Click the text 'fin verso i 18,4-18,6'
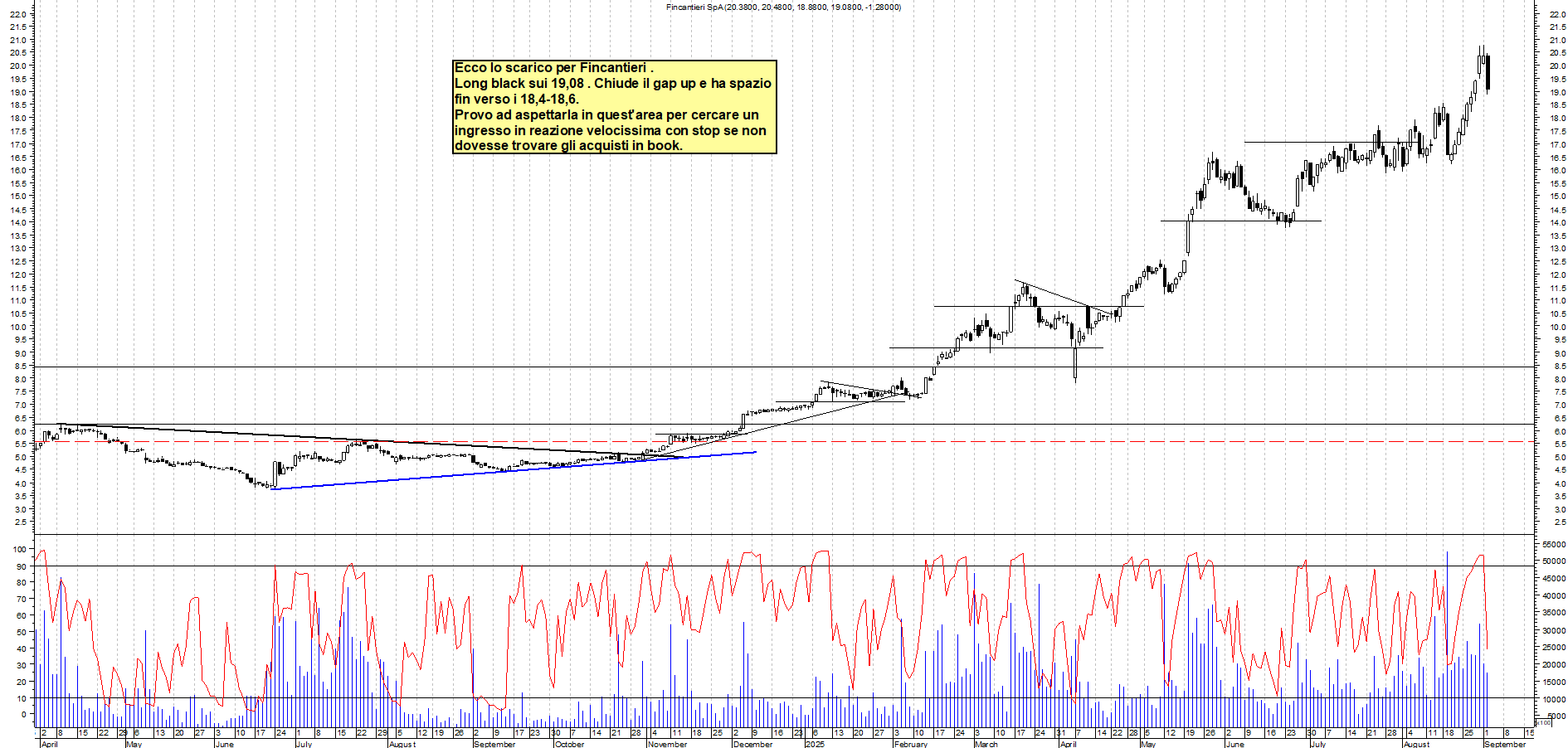Image resolution: width=1568 pixels, height=748 pixels. tap(516, 100)
